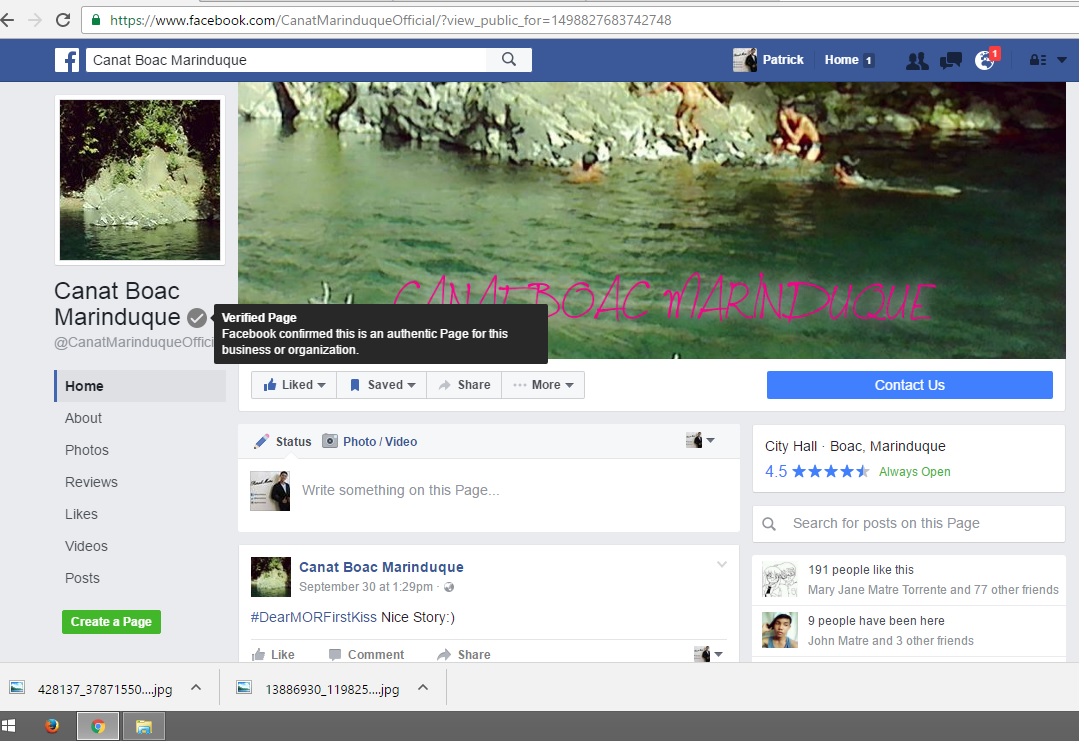Open post like-as identity dropdown
The image size is (1084, 750).
708,654
